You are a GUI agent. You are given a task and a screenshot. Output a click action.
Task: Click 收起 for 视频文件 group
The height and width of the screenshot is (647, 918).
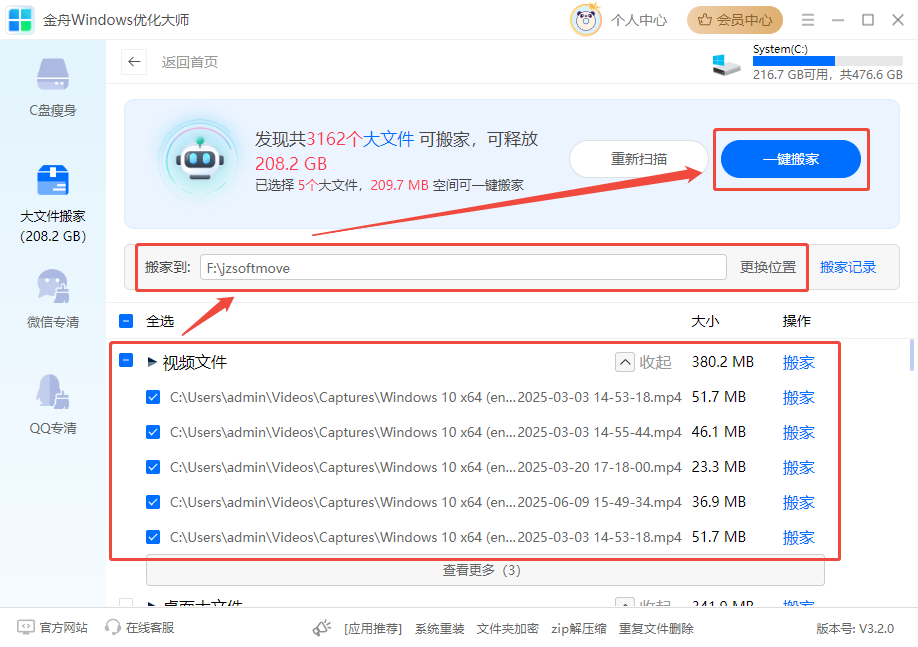tap(643, 362)
